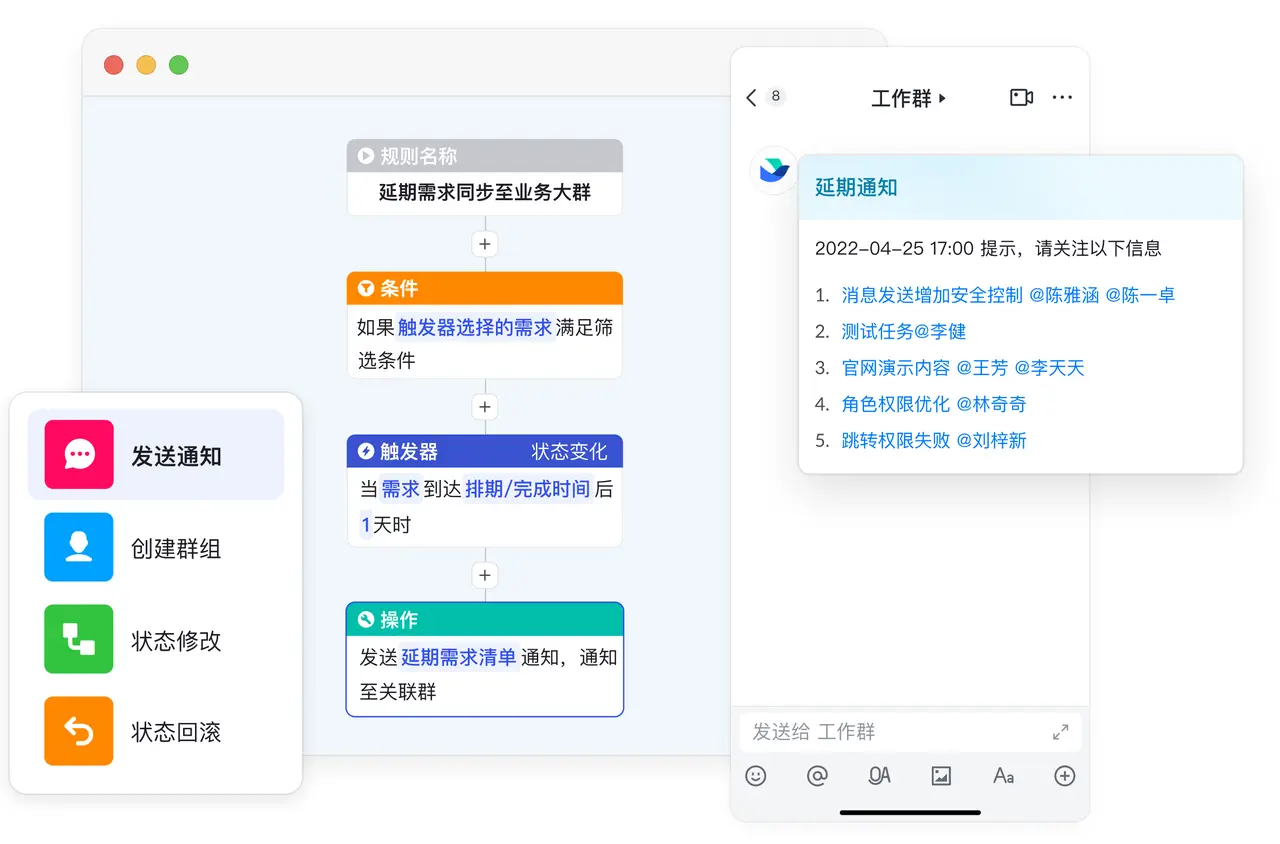The height and width of the screenshot is (844, 1280).
Task: Open the OA approval icon
Action: 879,775
